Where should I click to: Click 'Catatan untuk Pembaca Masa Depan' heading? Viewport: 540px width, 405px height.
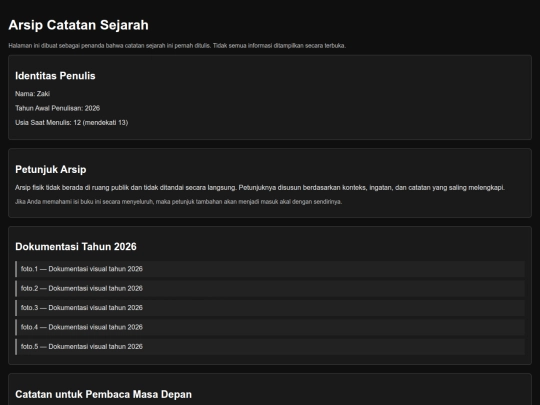[103, 394]
